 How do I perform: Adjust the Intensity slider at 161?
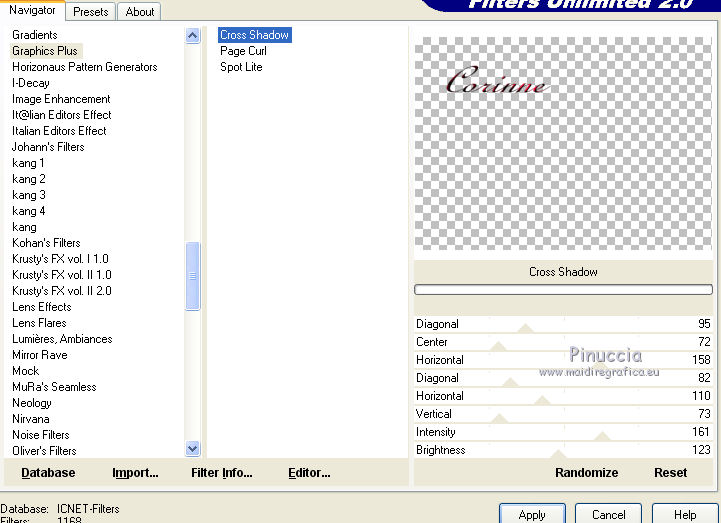563,432
